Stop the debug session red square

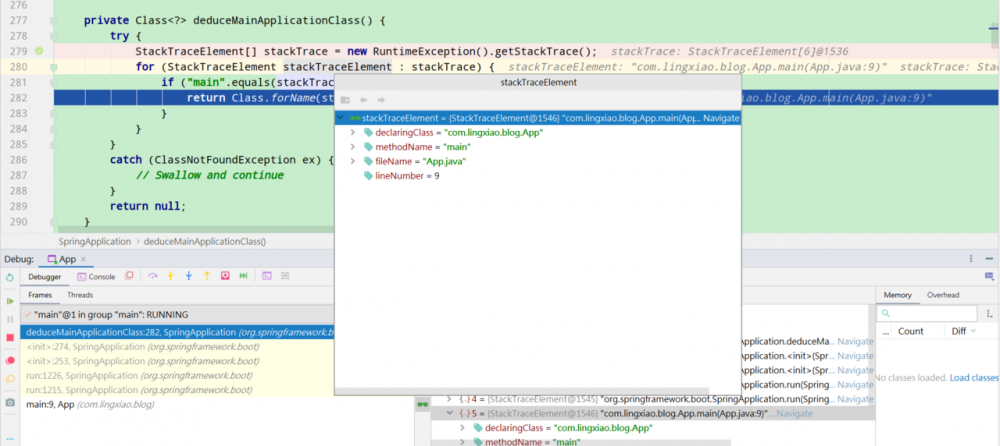[x=10, y=338]
